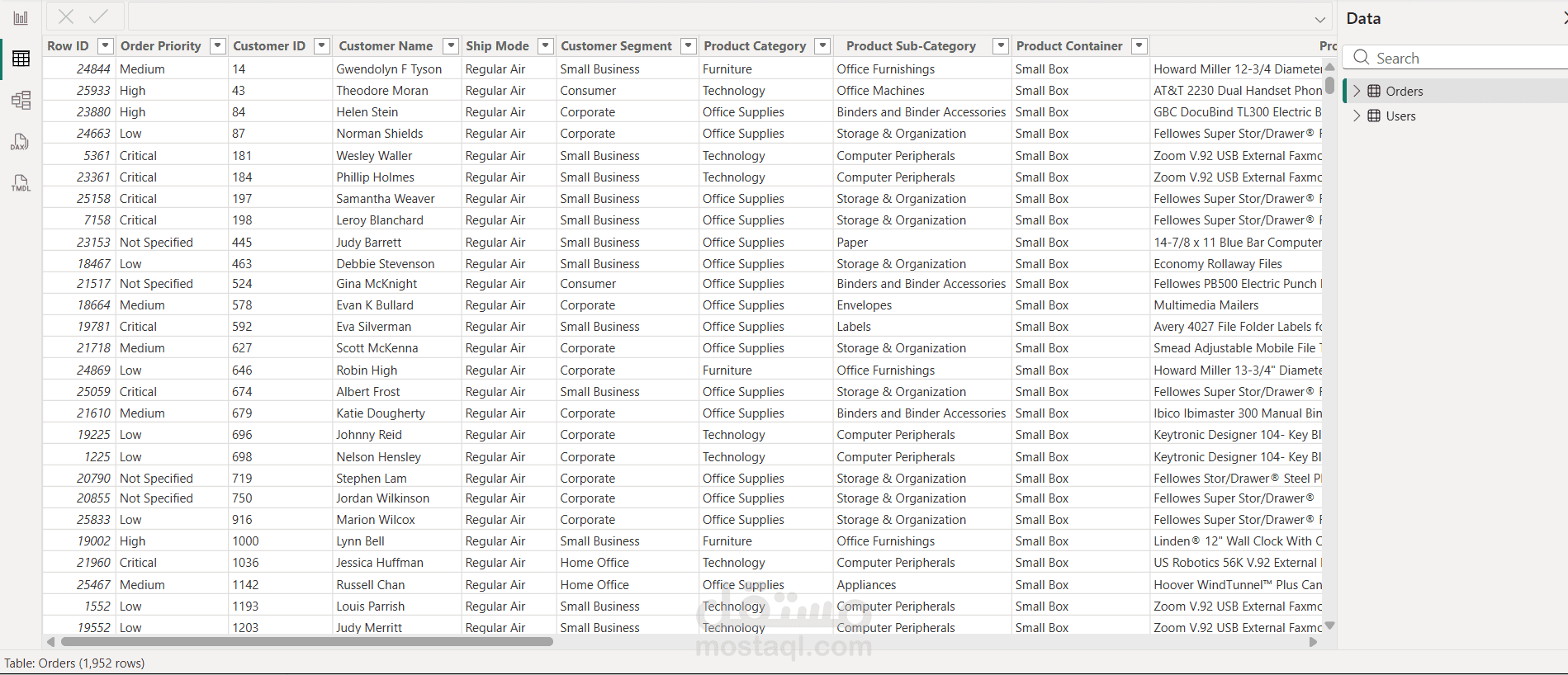This screenshot has height=675, width=1568.
Task: Commit formula with the checkmark icon
Action: (x=98, y=17)
